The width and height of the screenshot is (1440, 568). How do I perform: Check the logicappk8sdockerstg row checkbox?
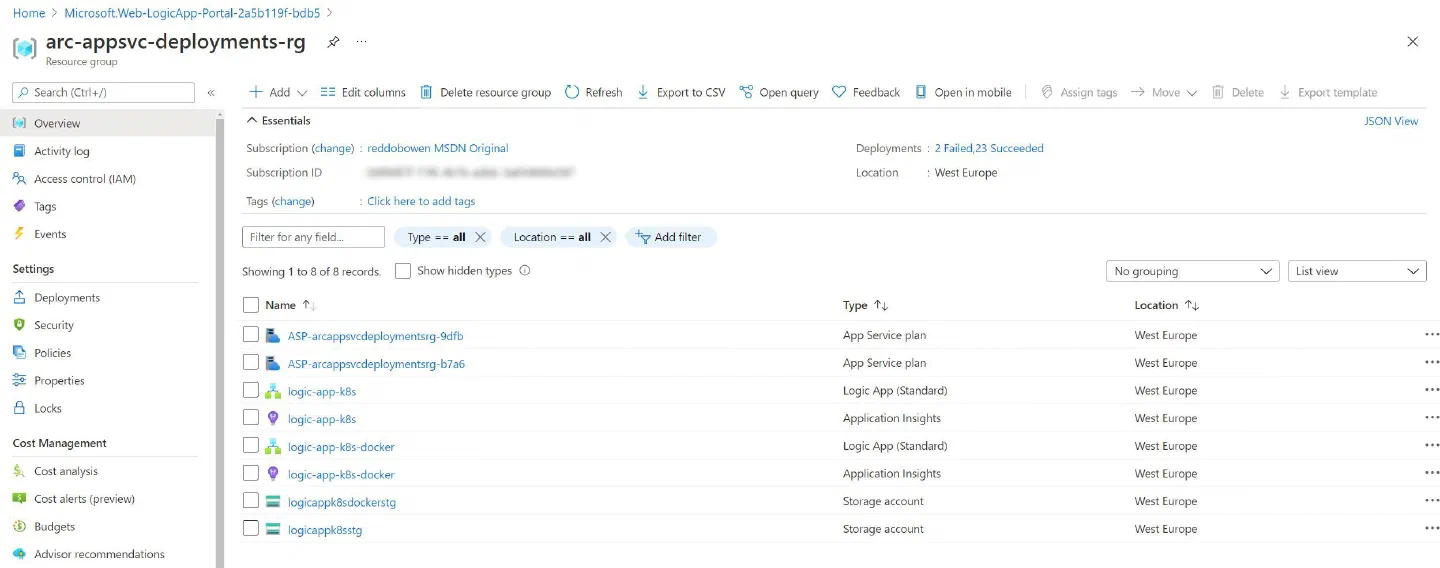click(251, 501)
